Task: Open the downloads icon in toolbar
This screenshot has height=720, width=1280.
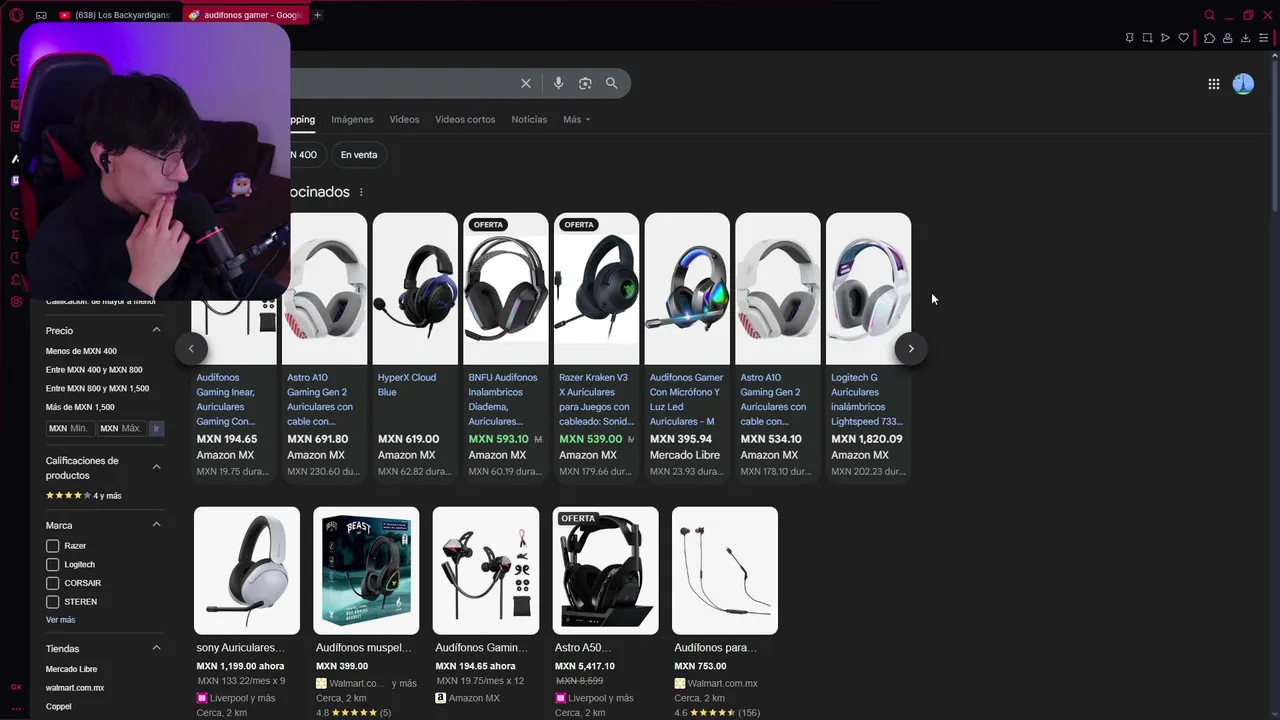Action: [1246, 38]
